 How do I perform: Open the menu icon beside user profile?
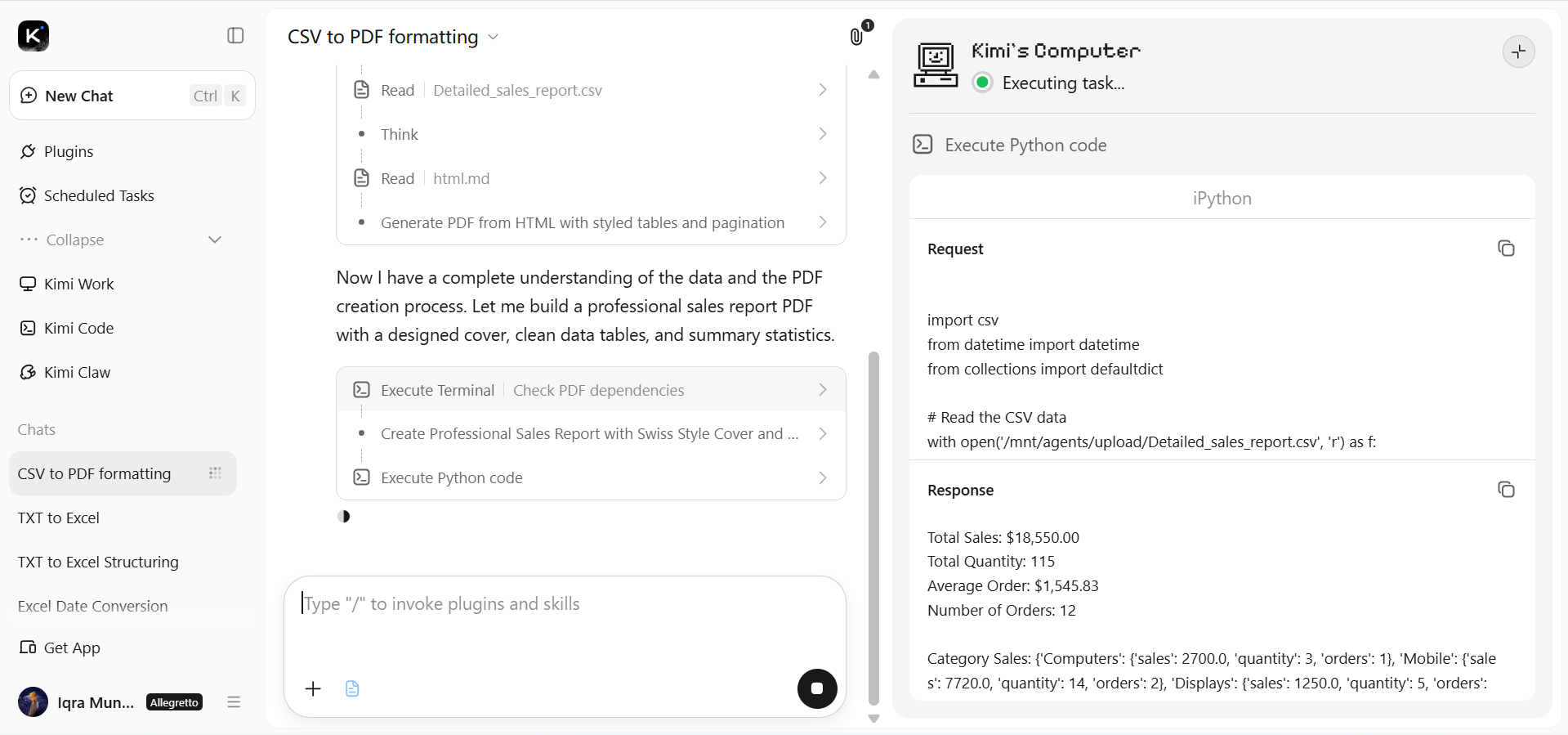[x=234, y=701]
